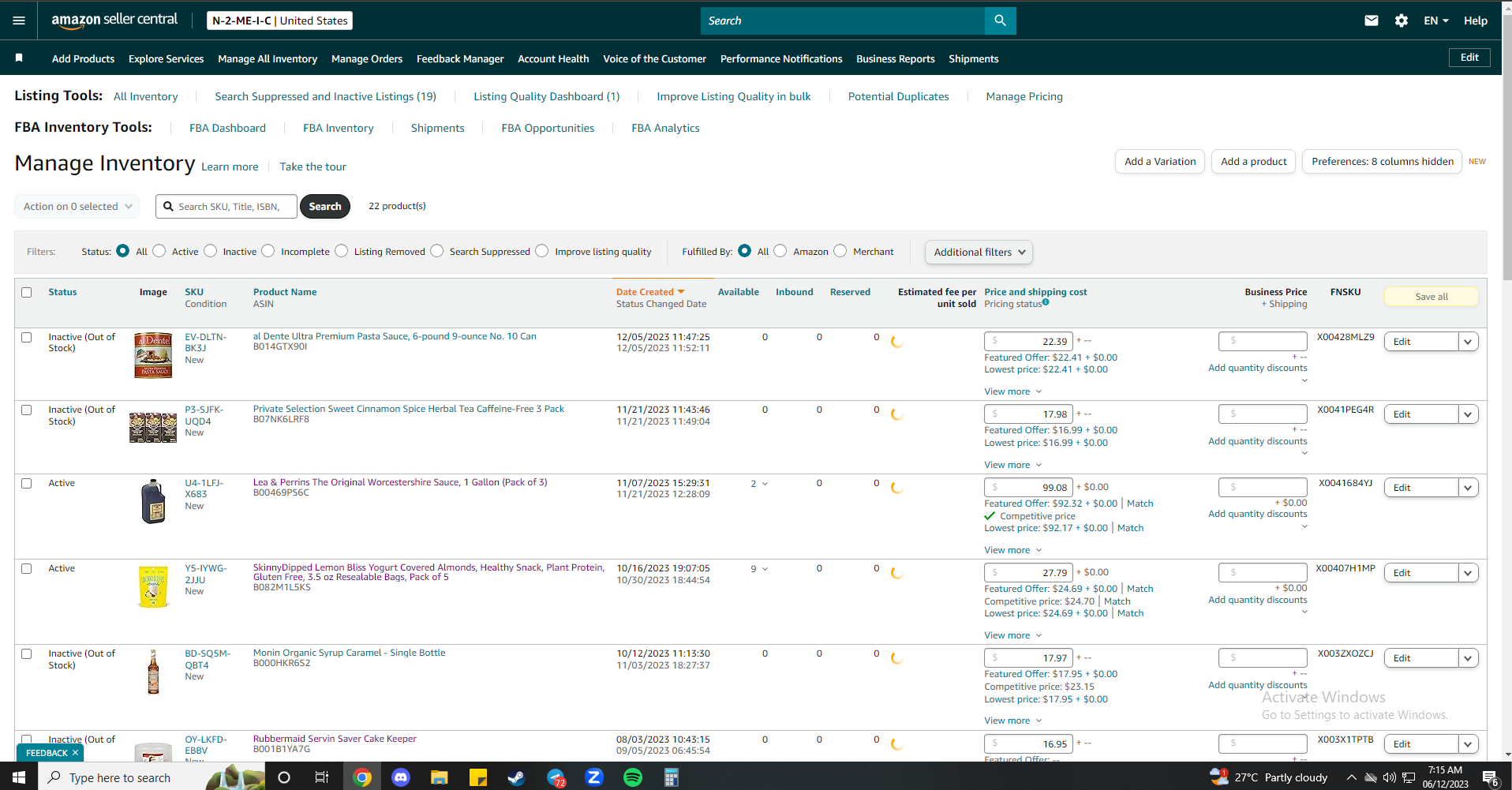Open the Windows notification center icon
The height and width of the screenshot is (790, 1512).
click(x=1491, y=777)
